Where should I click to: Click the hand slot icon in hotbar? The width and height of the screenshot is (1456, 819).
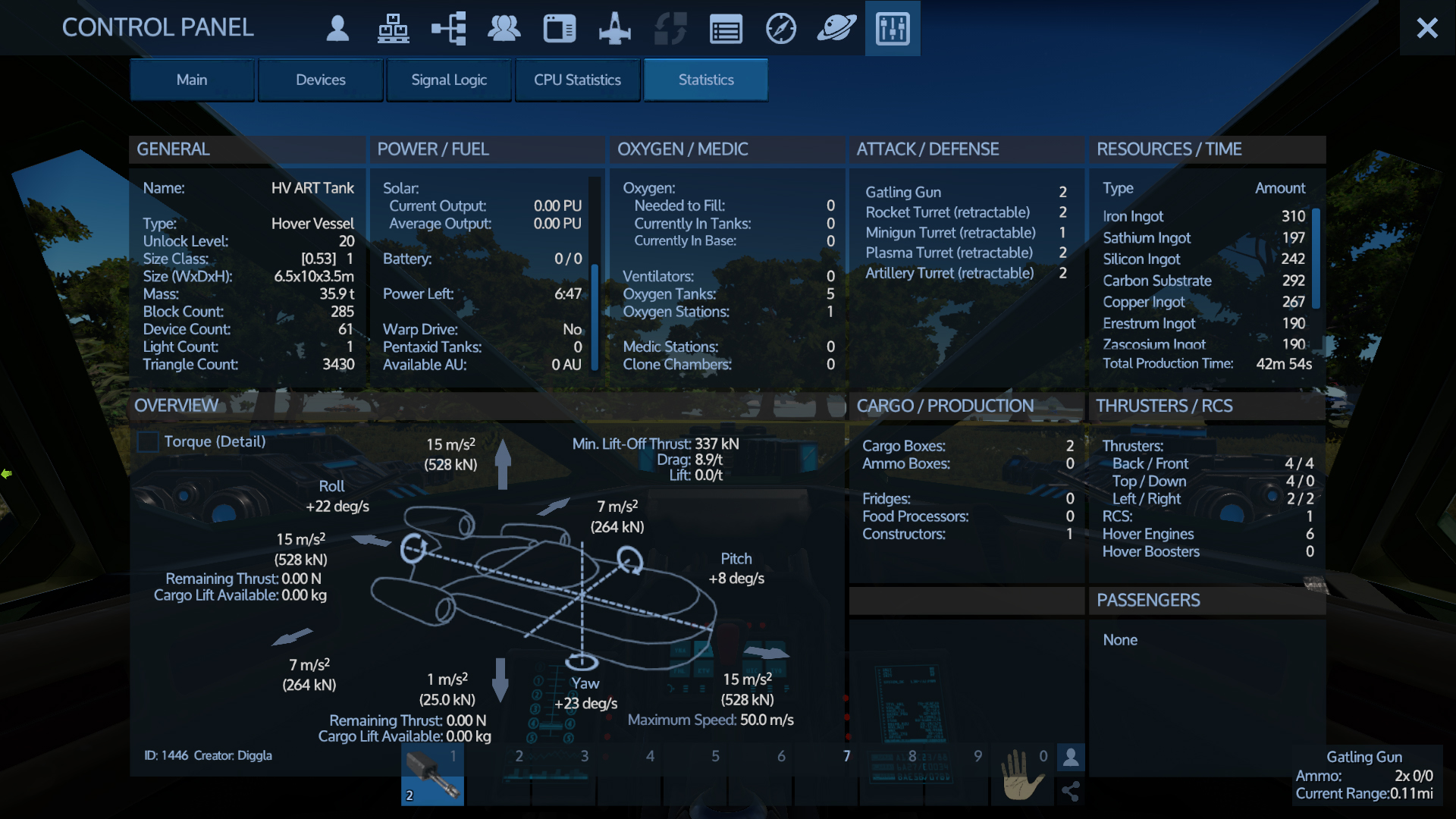(x=1023, y=774)
